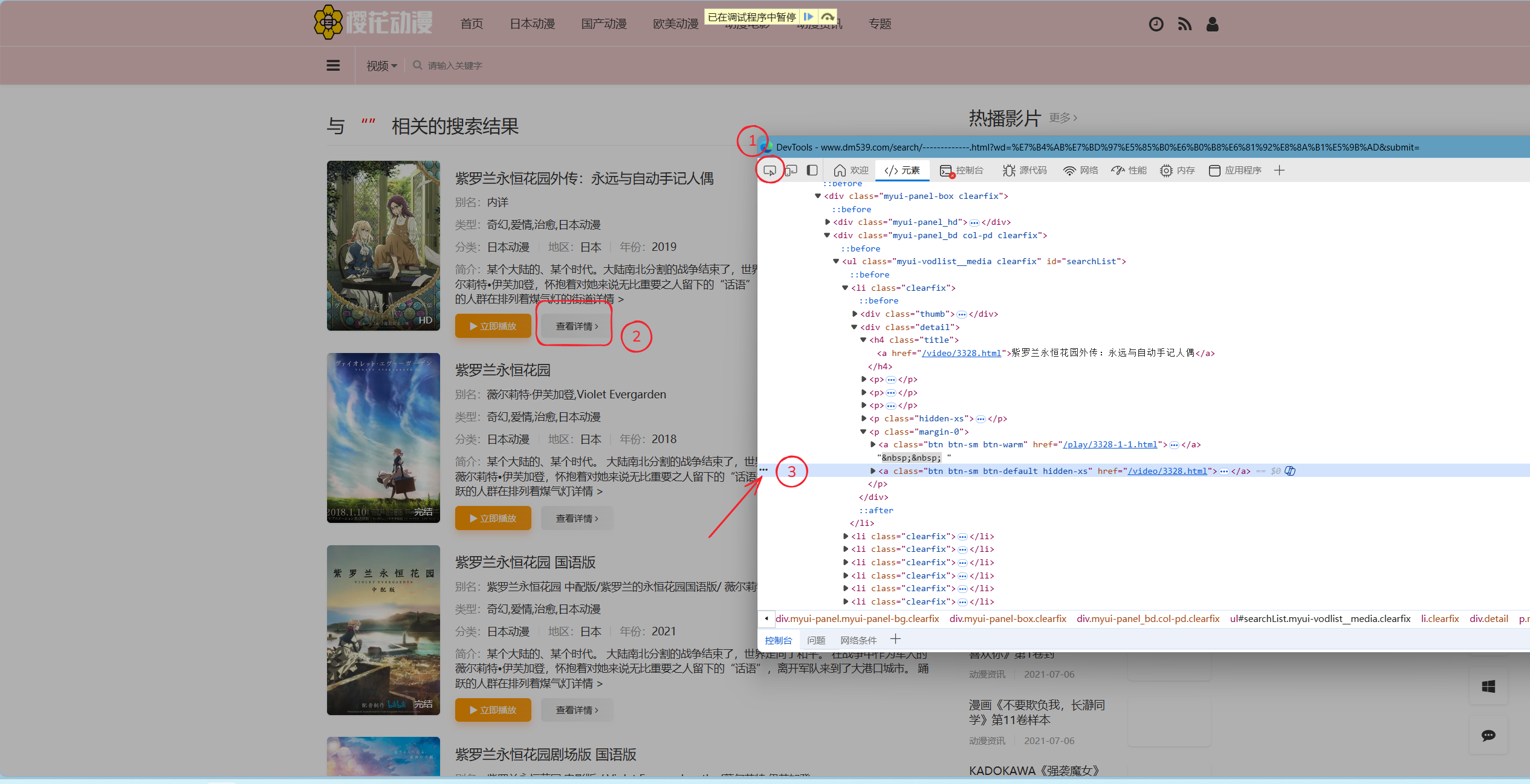This screenshot has width=1530, height=784.
Task: Click the Windows logo floating button
Action: point(1488,687)
